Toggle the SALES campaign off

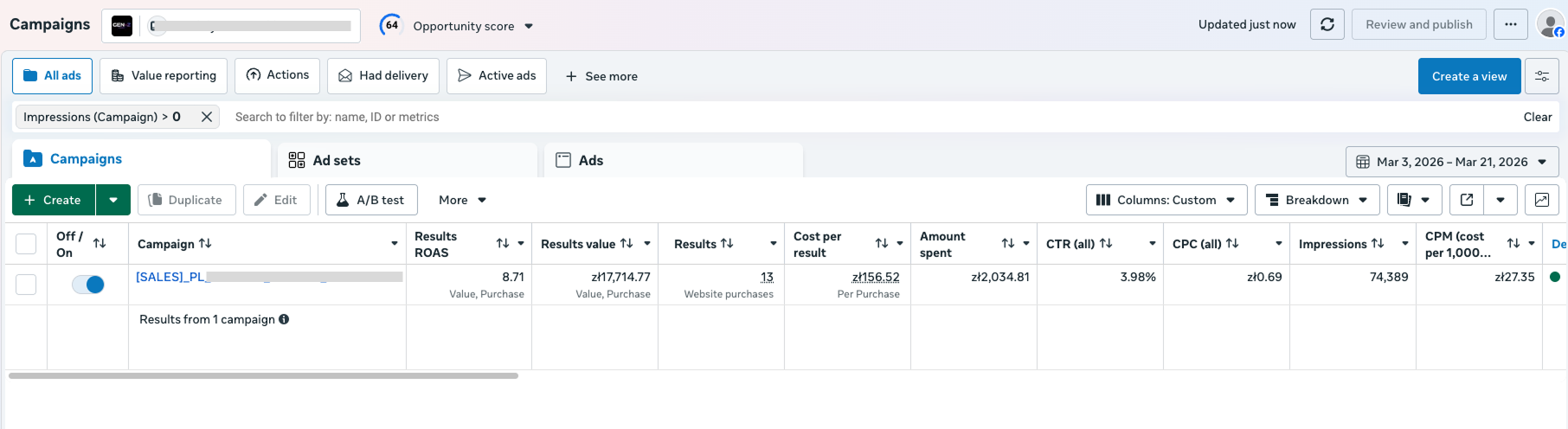[x=88, y=285]
